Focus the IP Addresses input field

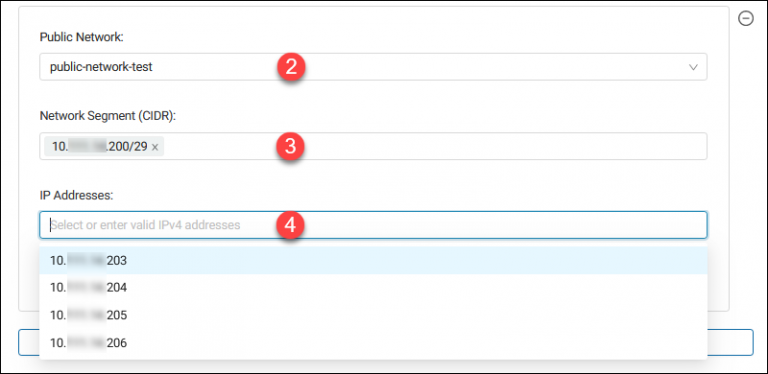pyautogui.click(x=373, y=225)
